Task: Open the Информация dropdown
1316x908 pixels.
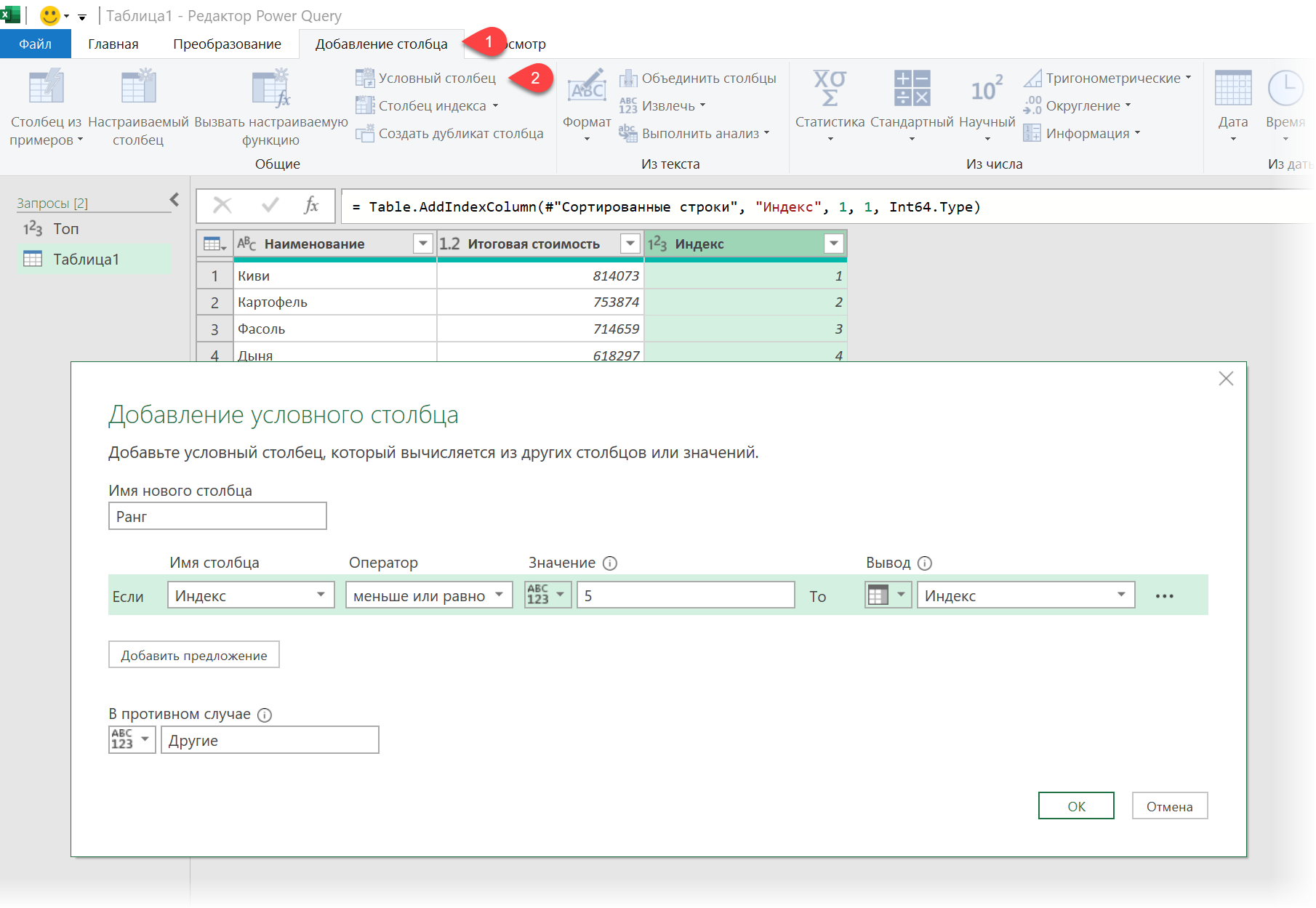Action: point(1082,133)
